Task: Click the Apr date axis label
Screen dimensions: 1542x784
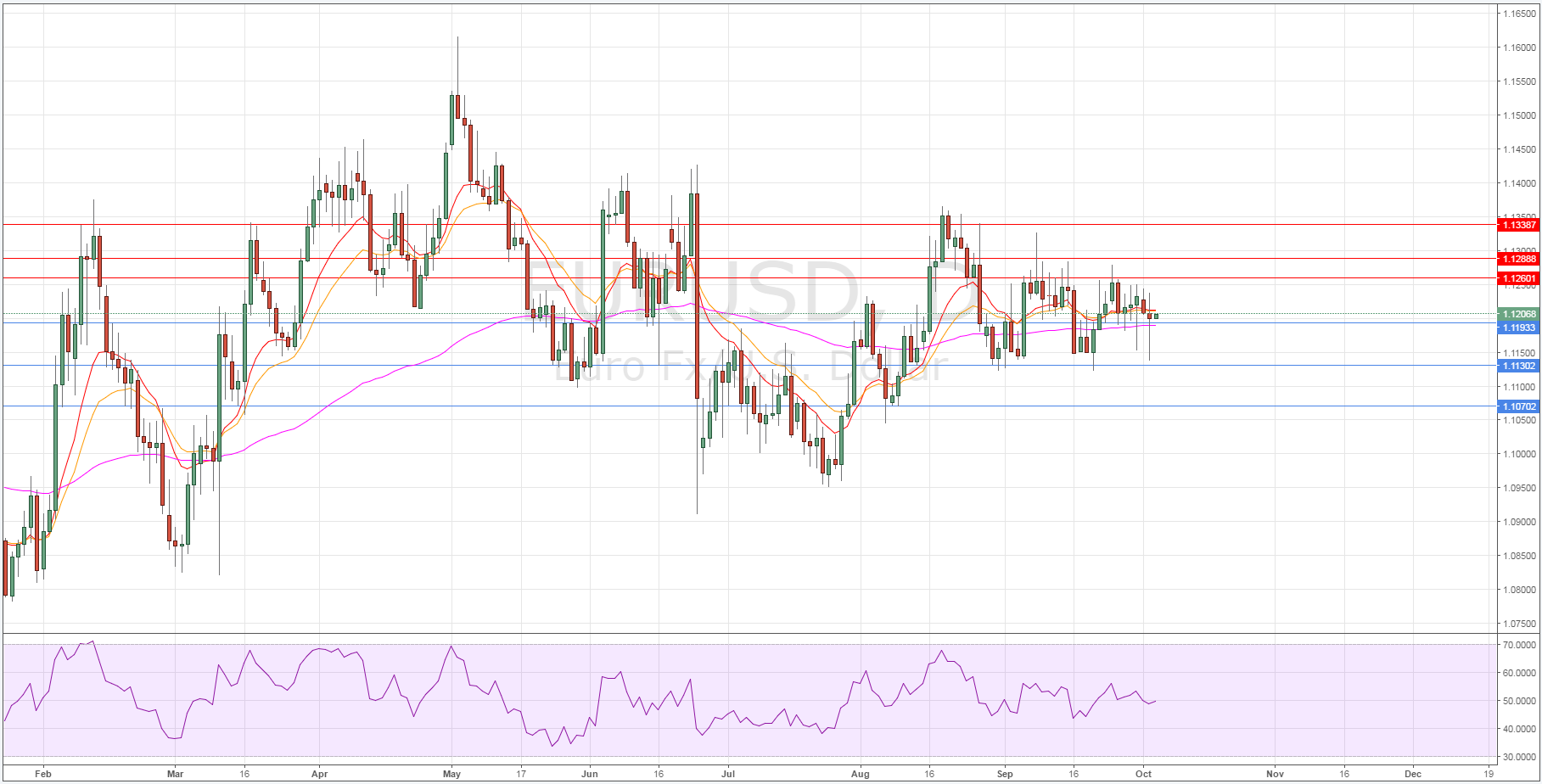Action: pos(320,774)
